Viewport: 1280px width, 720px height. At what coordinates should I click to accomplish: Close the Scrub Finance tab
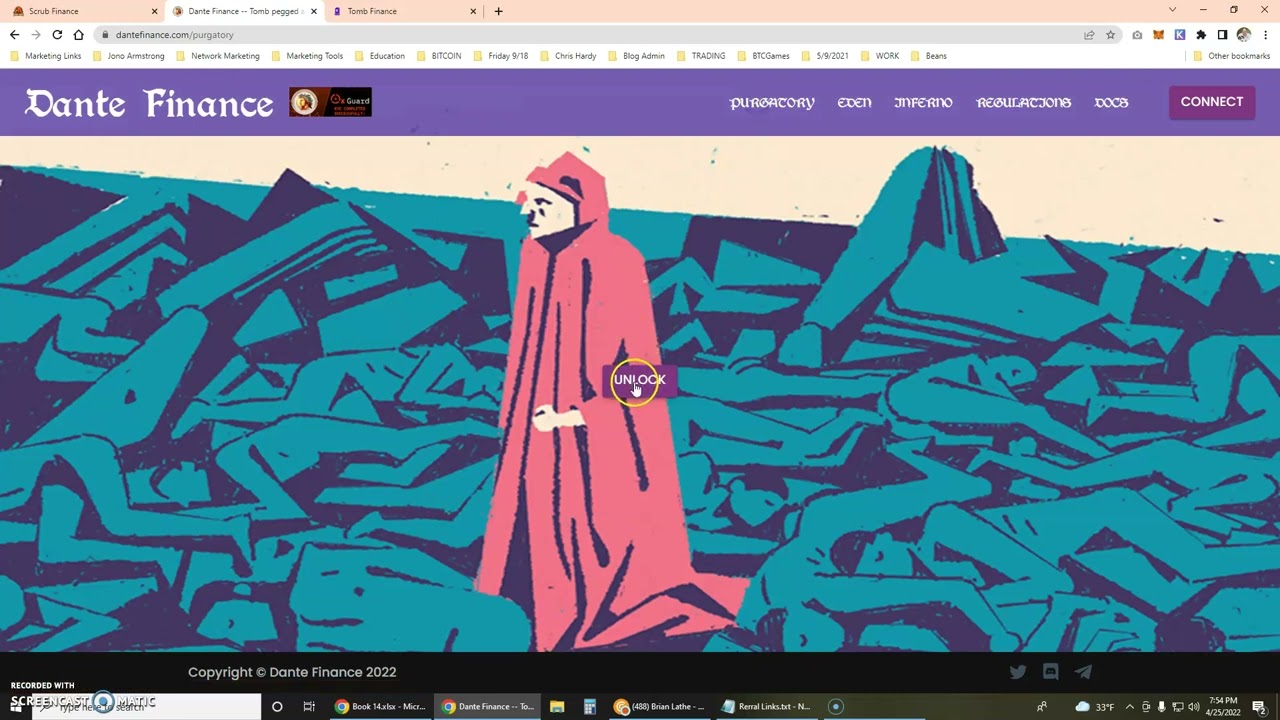155,11
